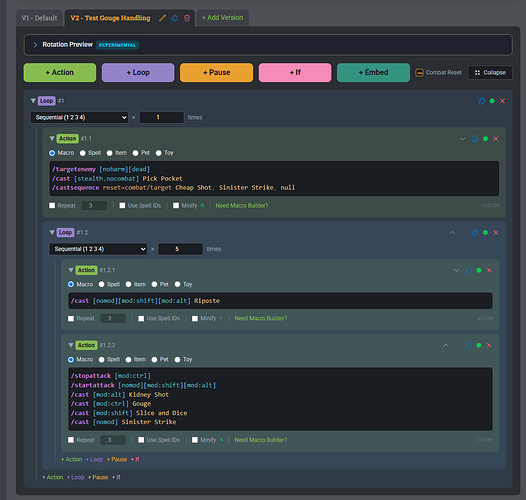This screenshot has width=526, height=500.
Task: Duplicate the V2 version using the blue icon
Action: [175, 18]
